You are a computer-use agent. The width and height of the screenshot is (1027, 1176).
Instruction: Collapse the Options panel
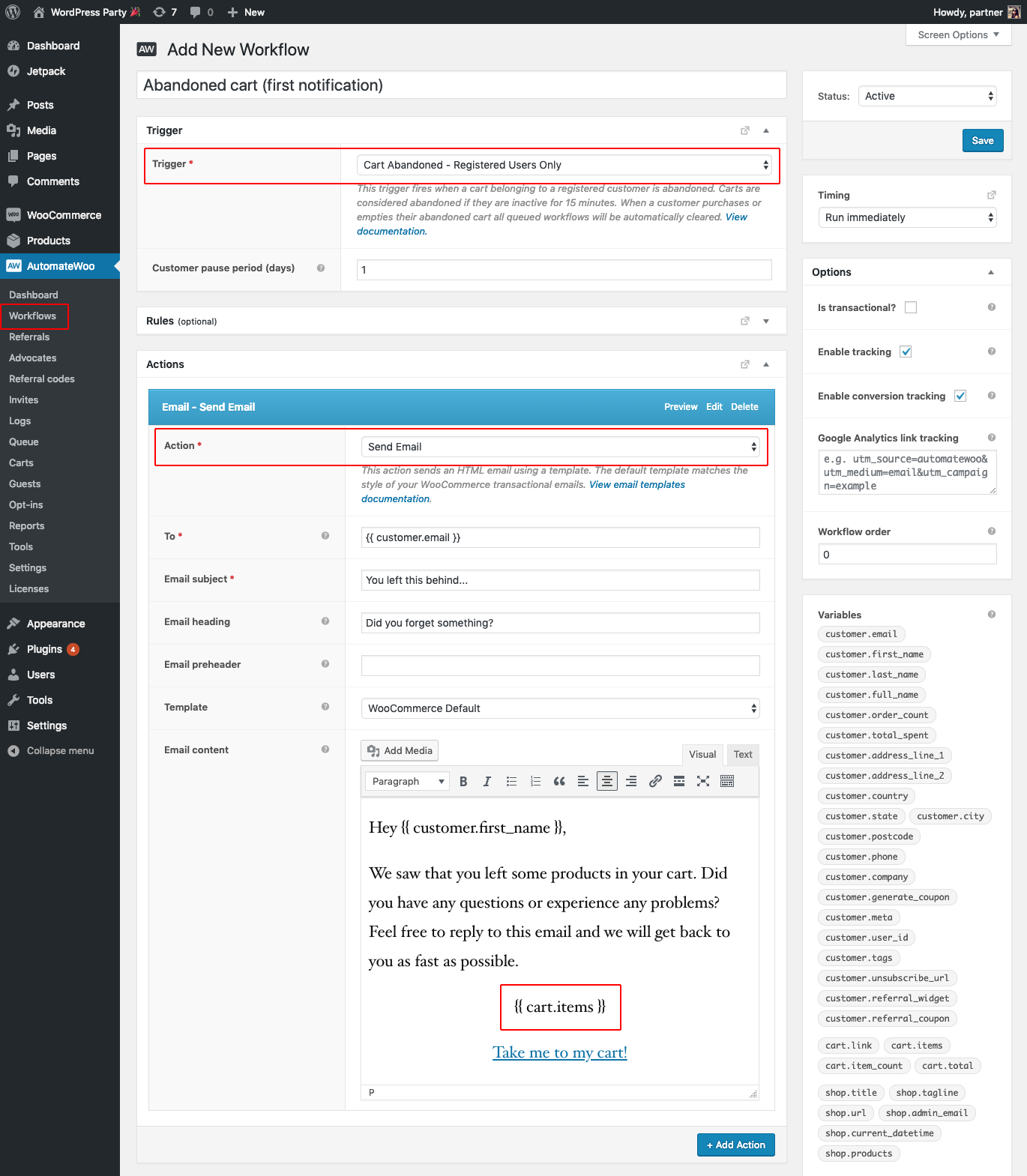click(991, 272)
